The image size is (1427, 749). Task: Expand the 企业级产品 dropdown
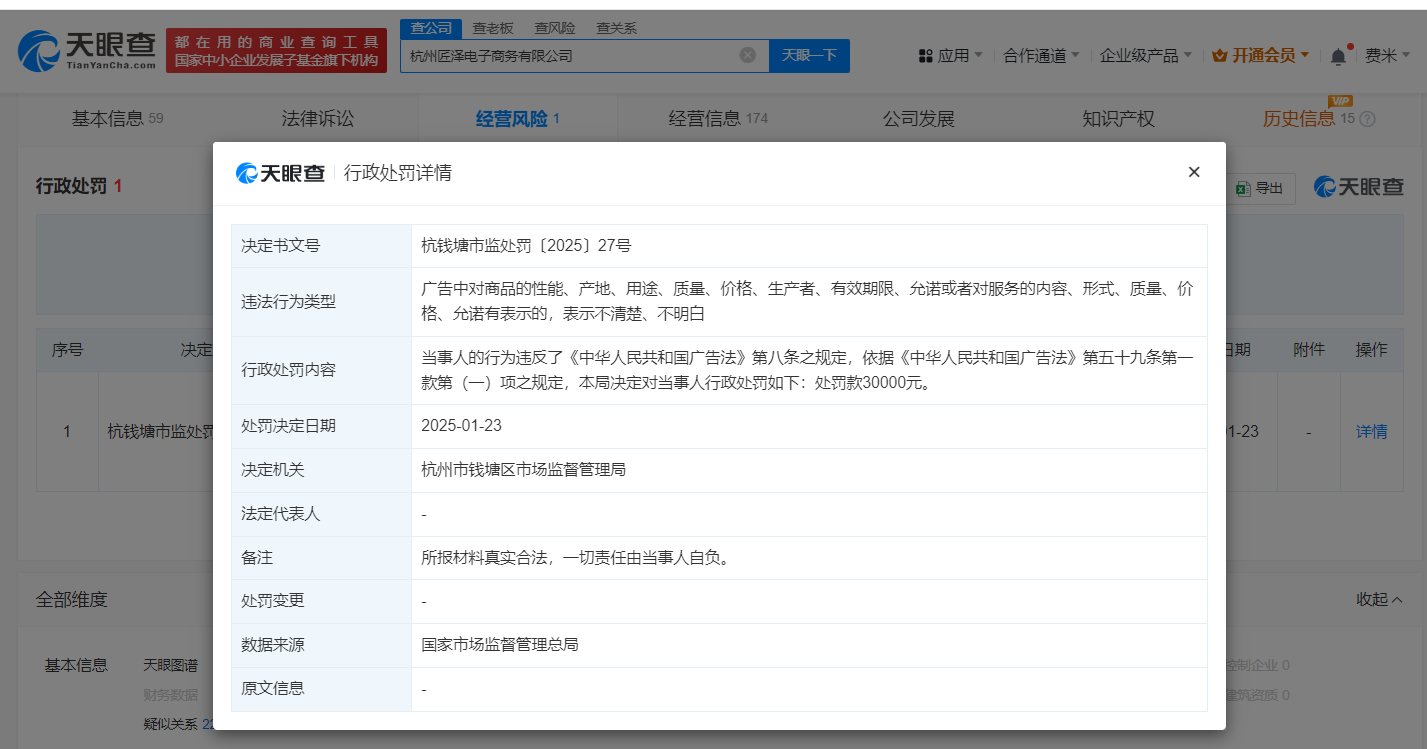(x=1145, y=56)
